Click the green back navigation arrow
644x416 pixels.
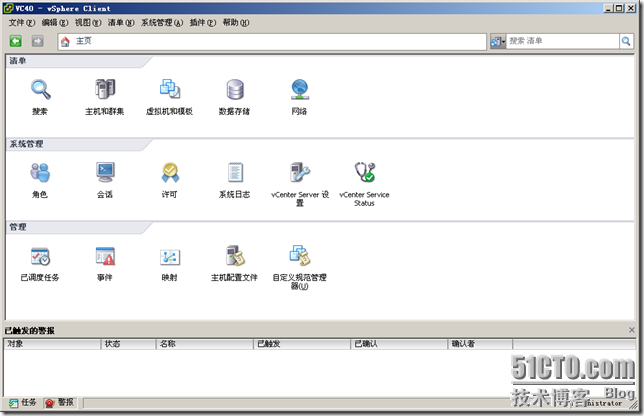16,41
